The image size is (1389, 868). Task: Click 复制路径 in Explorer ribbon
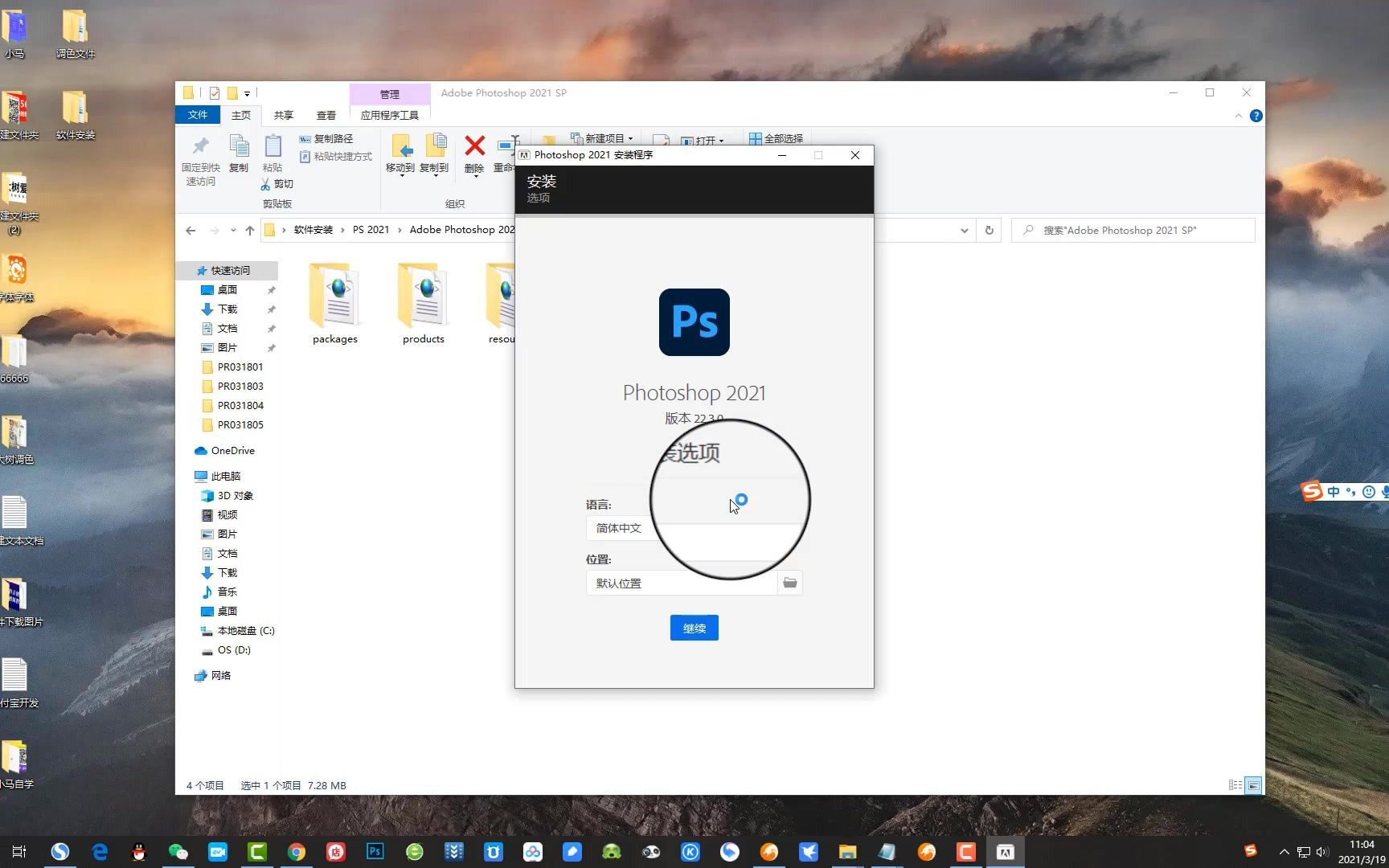coord(326,138)
